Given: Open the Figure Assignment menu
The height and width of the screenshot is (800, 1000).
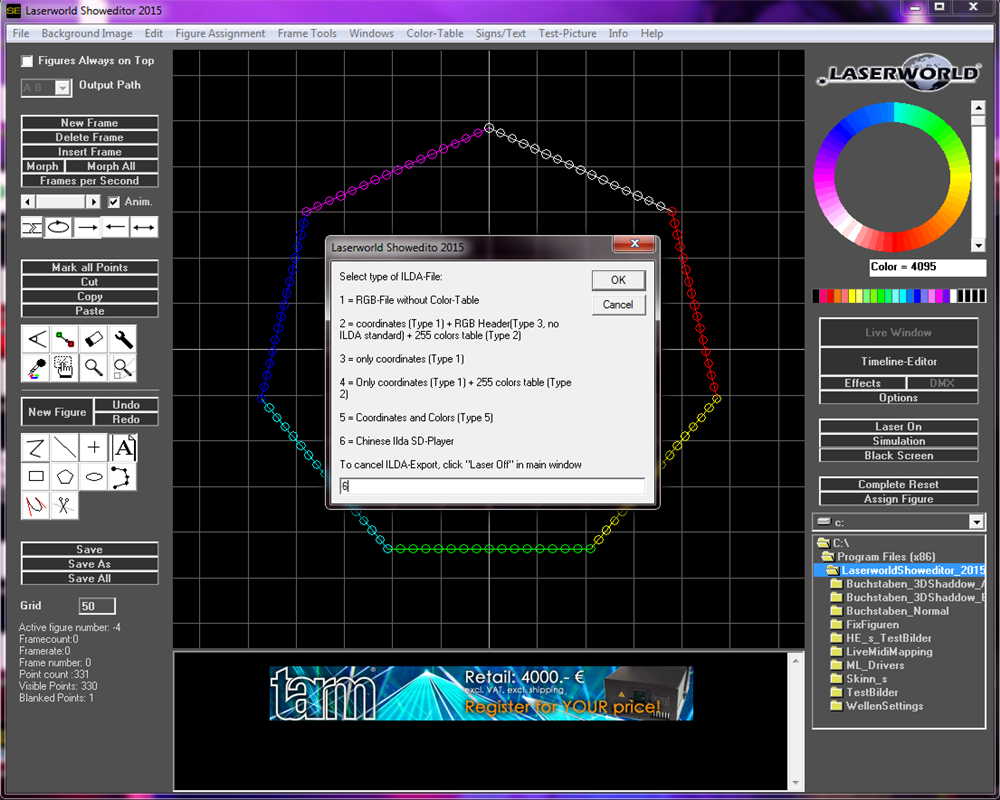Looking at the screenshot, I should (220, 33).
